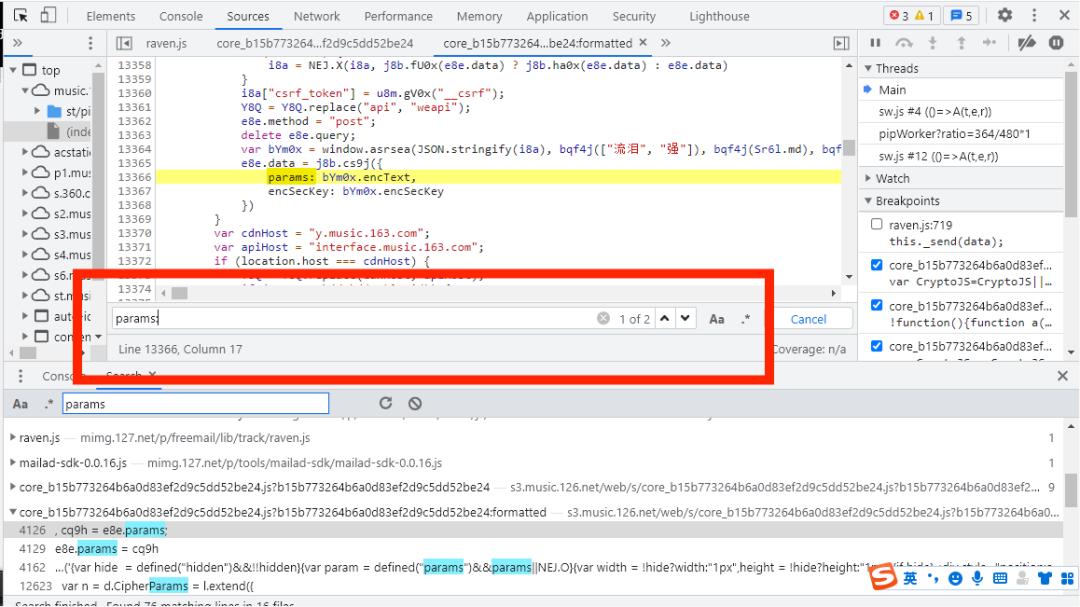
Task: Enable the raven.js:719 breakpoint checkbox
Action: pos(877,225)
